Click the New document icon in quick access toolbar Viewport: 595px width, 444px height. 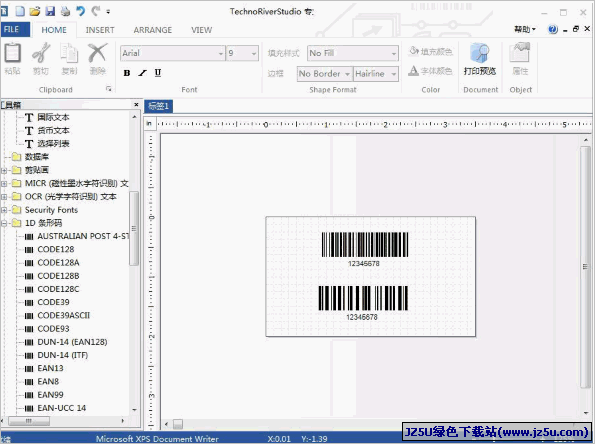click(x=20, y=11)
